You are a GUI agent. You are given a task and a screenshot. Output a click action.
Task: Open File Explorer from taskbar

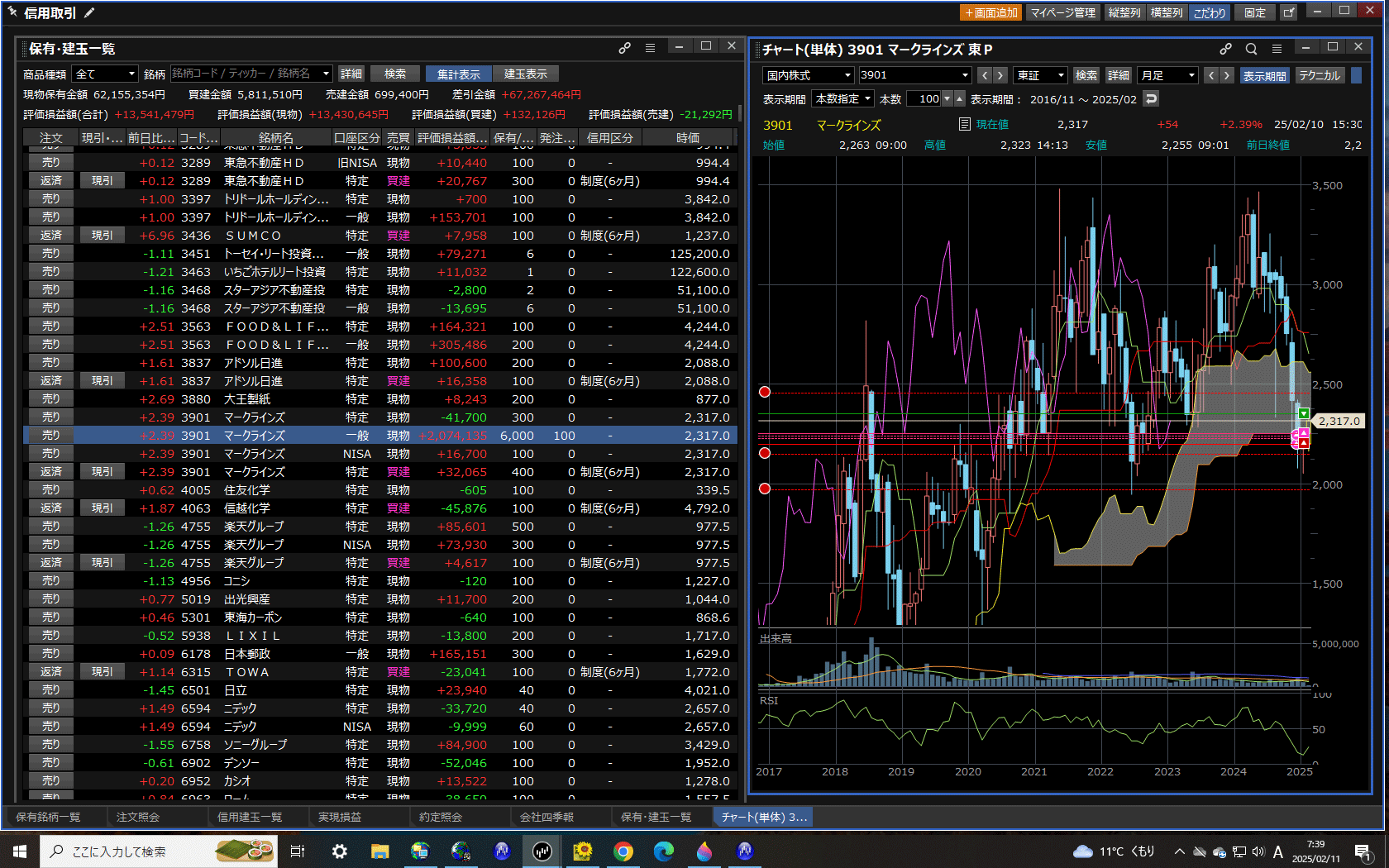(x=379, y=851)
